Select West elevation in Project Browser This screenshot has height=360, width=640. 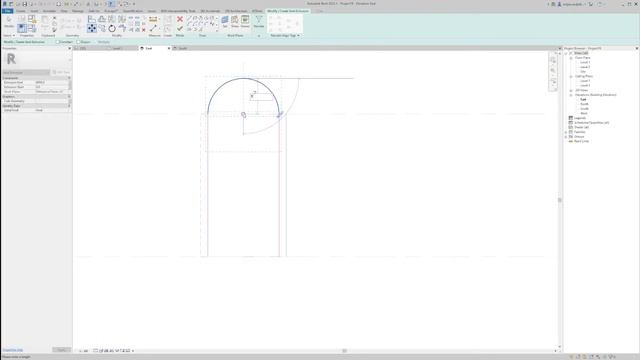[x=584, y=113]
